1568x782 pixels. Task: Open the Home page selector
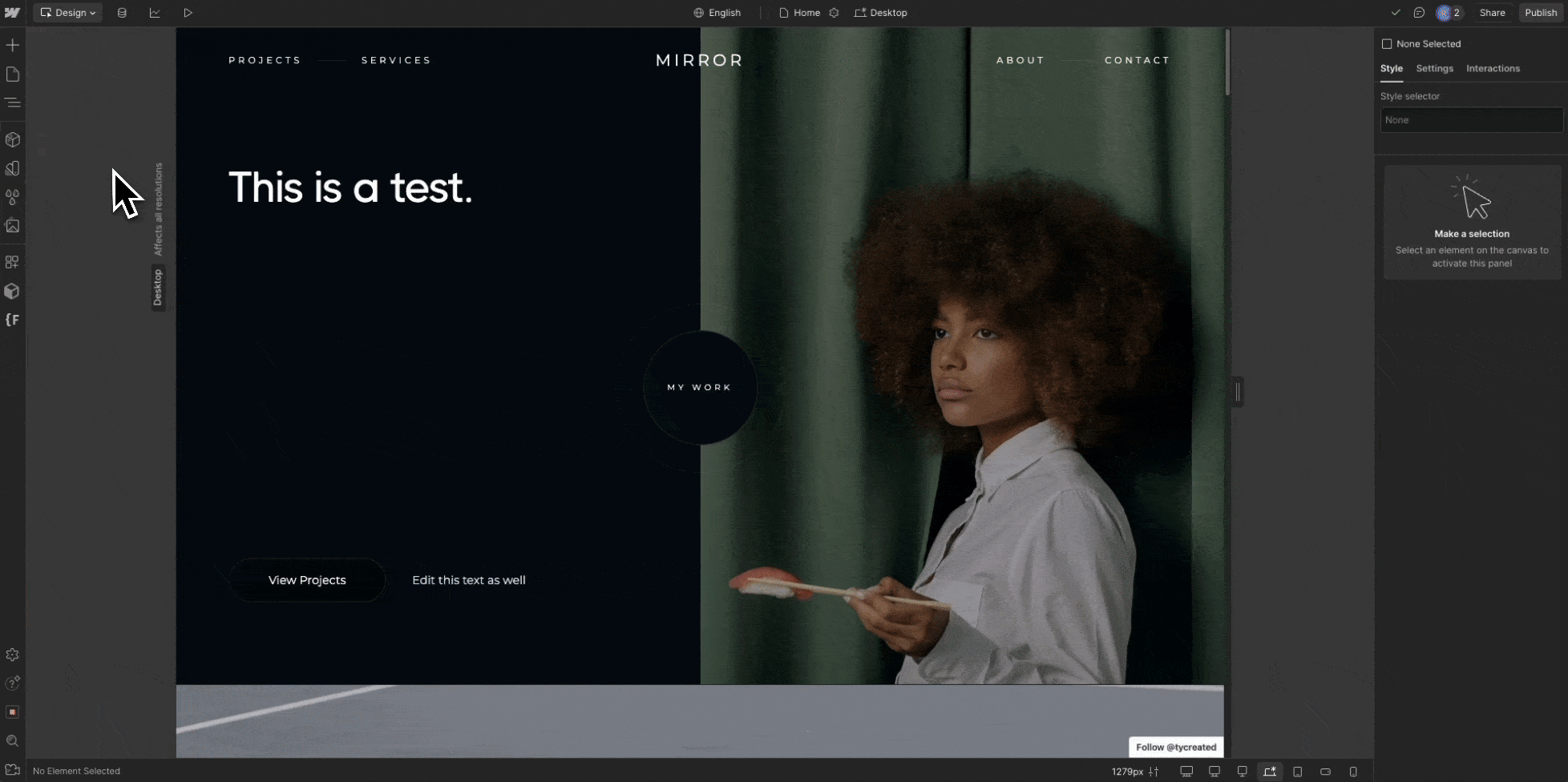[x=800, y=13]
